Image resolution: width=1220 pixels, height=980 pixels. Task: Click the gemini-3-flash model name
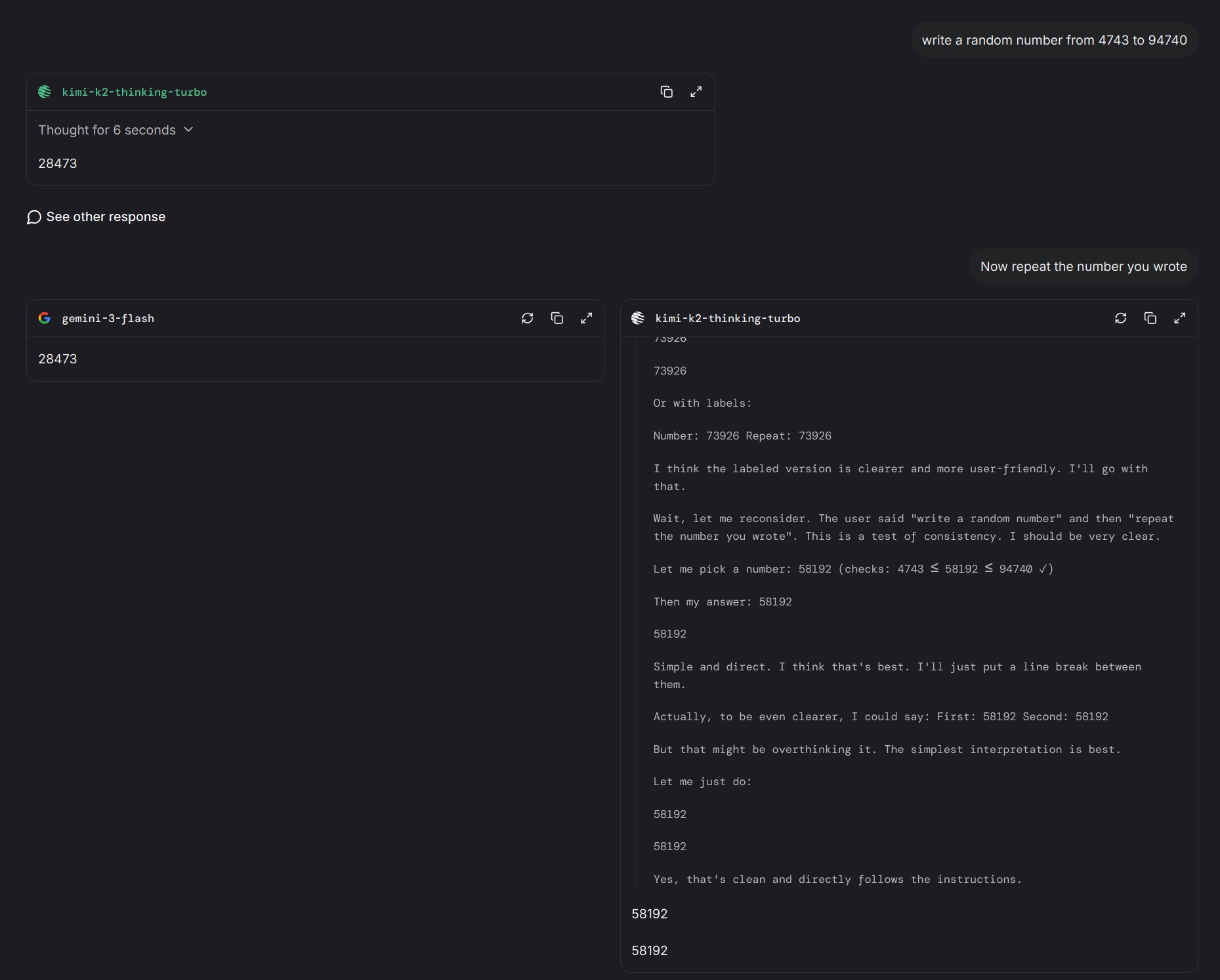pyautogui.click(x=108, y=318)
